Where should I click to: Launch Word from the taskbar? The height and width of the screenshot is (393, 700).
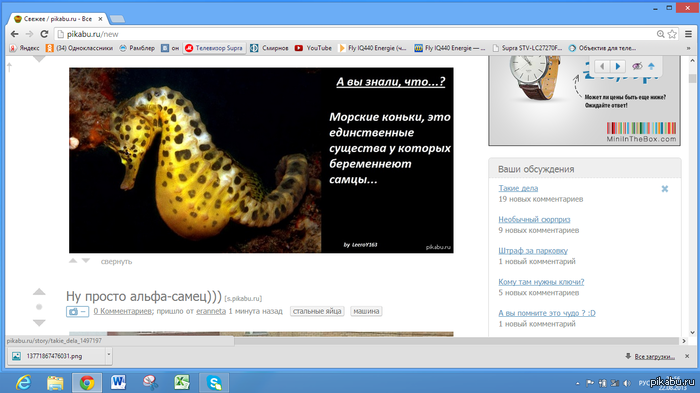[118, 383]
